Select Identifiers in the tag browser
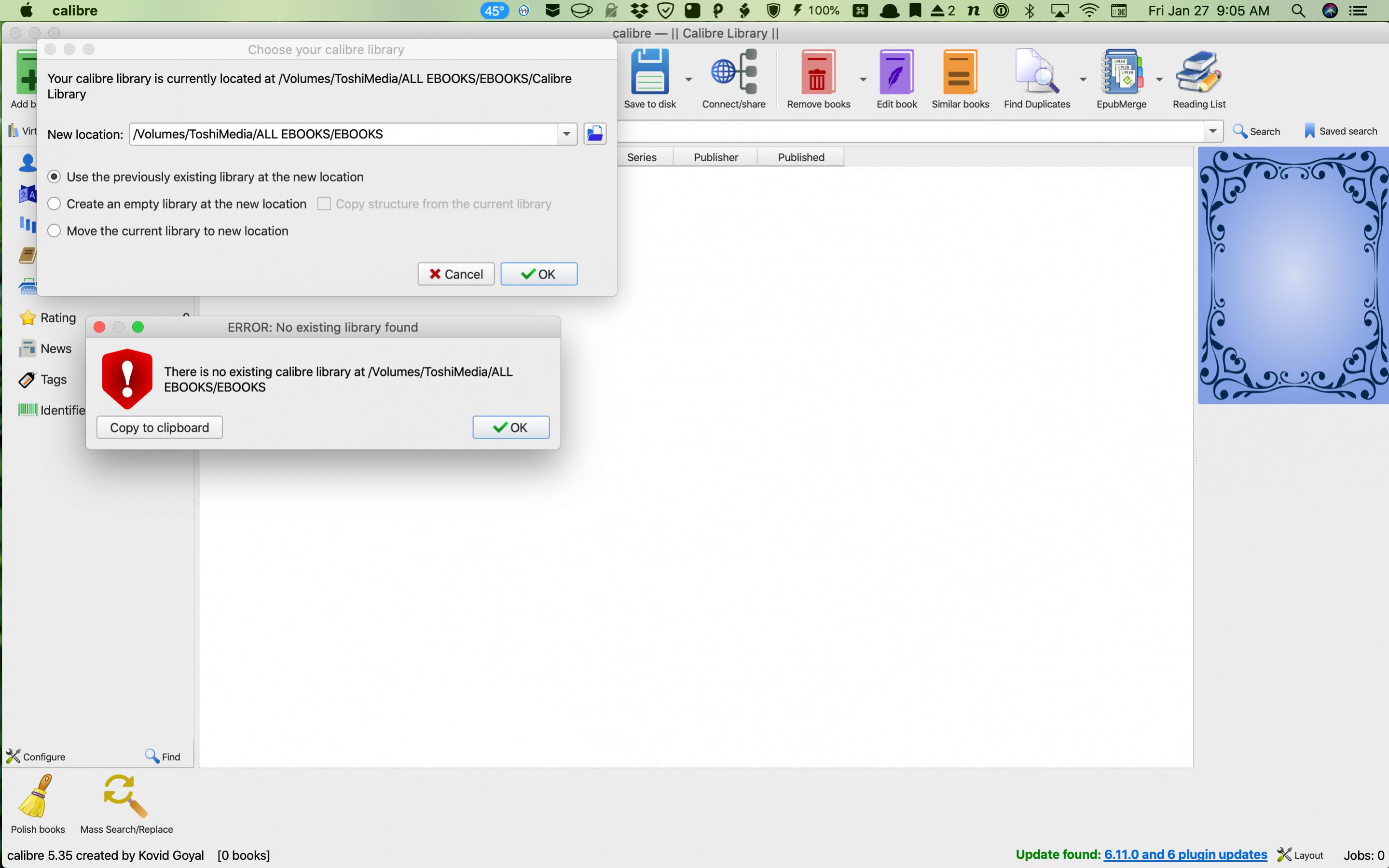 [52, 410]
